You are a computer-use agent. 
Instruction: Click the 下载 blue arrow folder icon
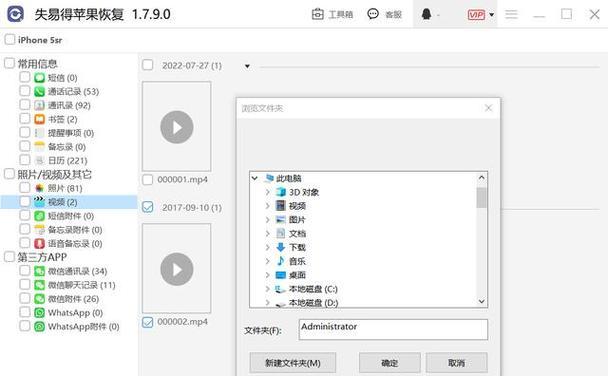(281, 247)
